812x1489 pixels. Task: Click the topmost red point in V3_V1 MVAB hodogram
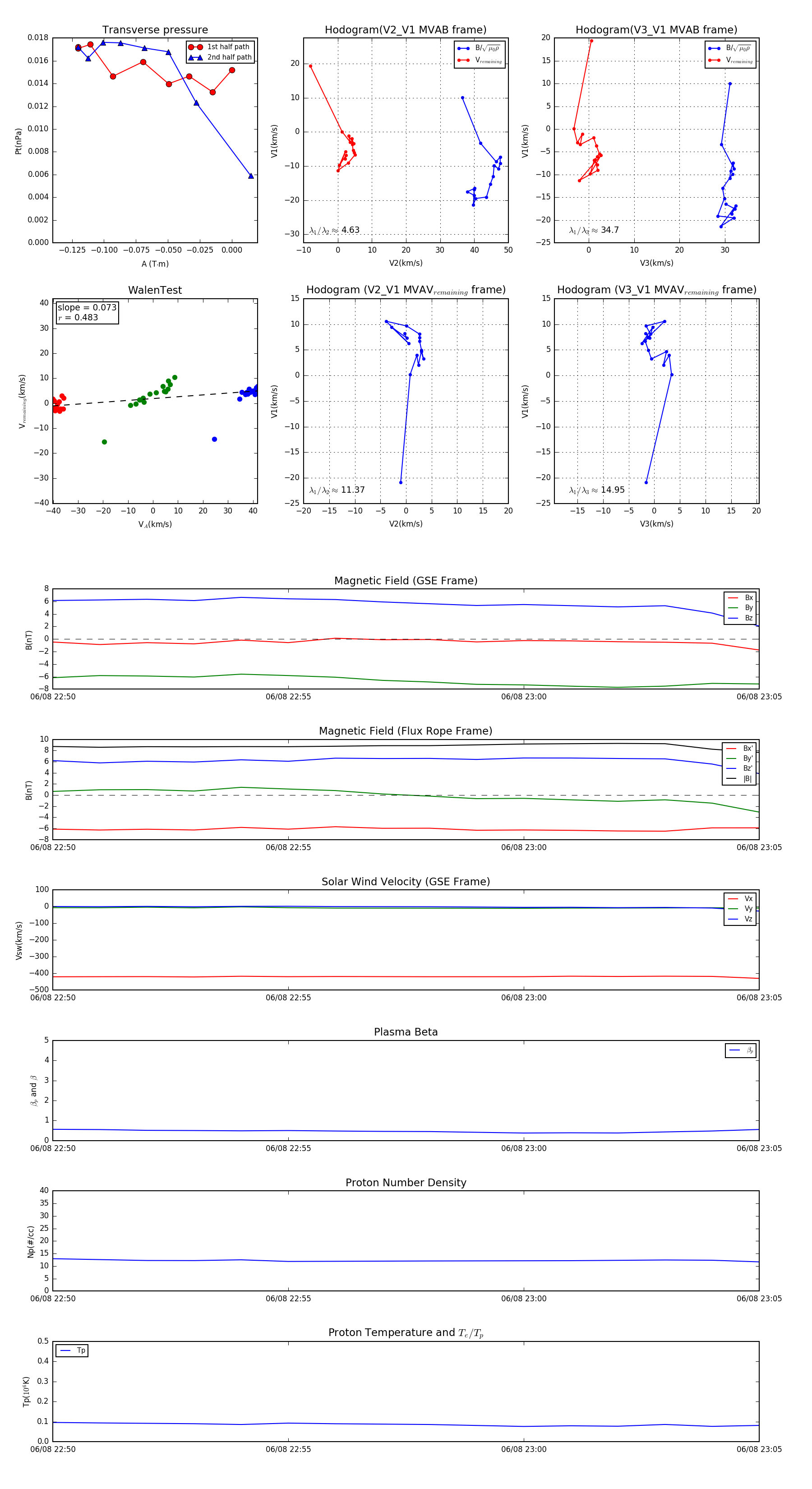591,41
